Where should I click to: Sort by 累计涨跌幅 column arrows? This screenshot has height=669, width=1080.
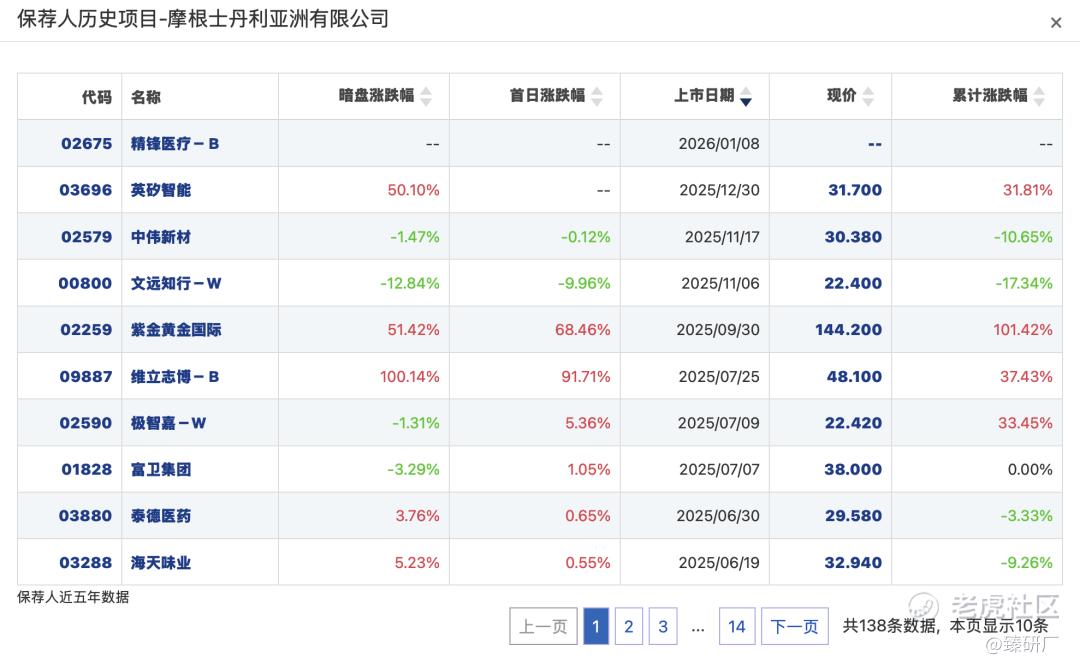click(1039, 96)
